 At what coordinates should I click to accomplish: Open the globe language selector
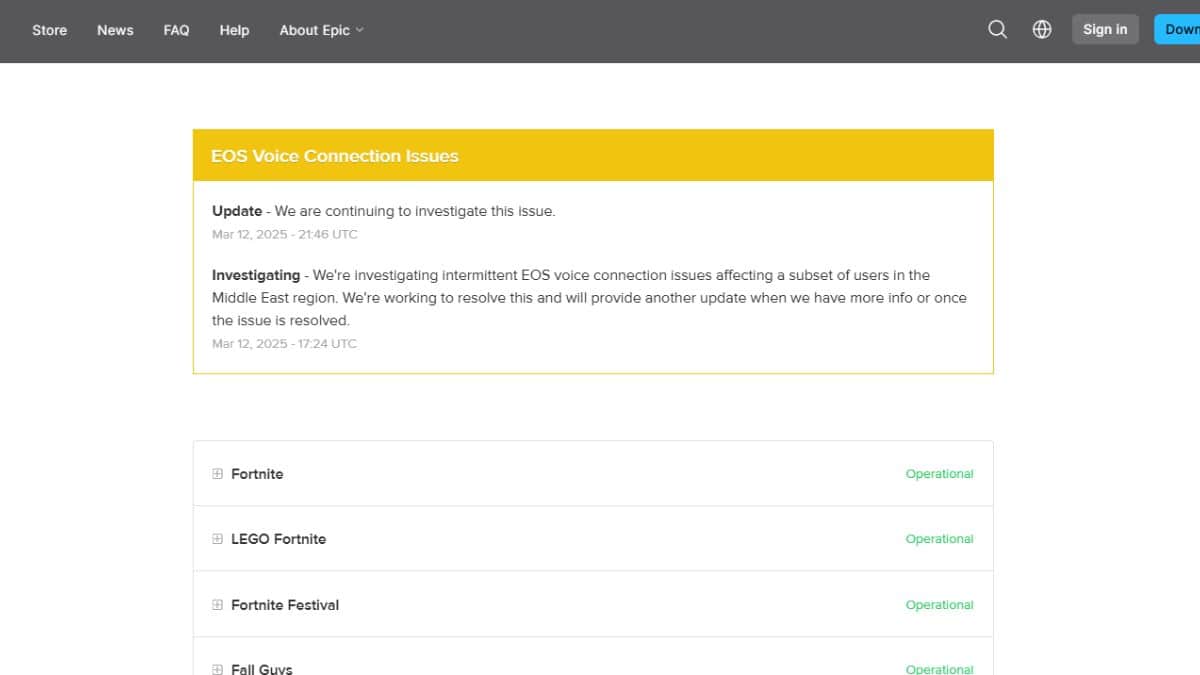[x=1042, y=30]
